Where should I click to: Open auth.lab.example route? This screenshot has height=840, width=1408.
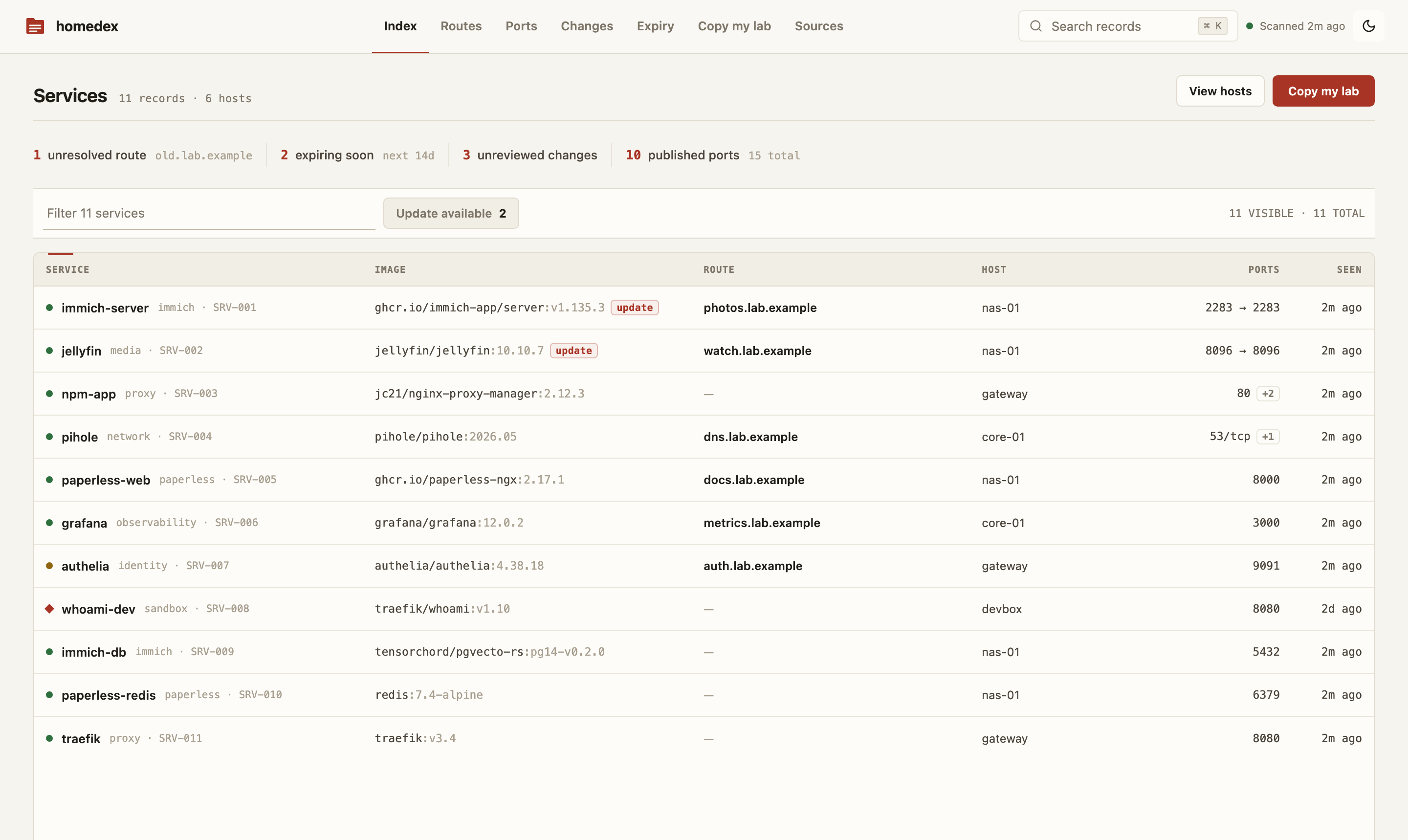752,566
